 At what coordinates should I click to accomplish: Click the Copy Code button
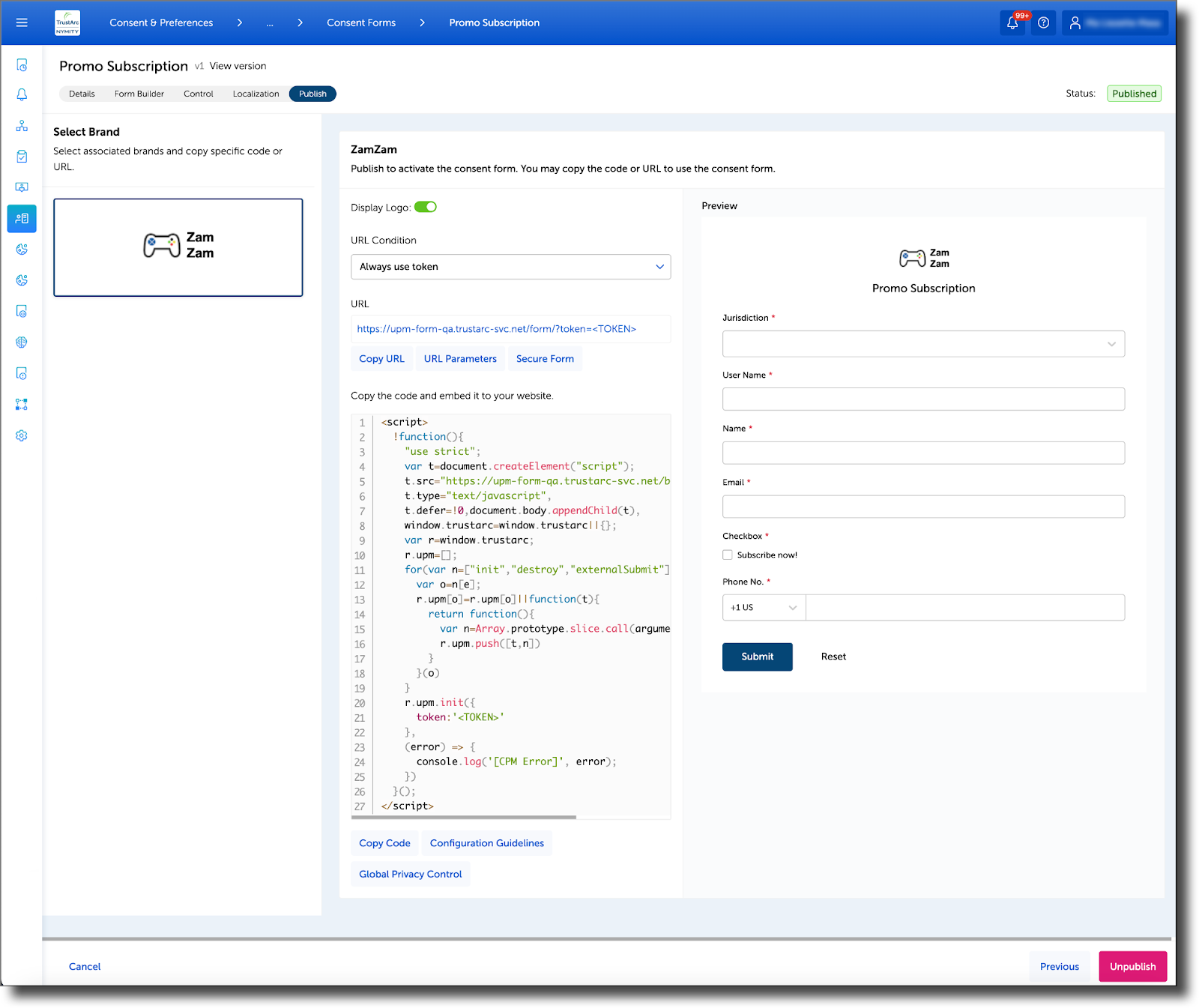pyautogui.click(x=384, y=843)
